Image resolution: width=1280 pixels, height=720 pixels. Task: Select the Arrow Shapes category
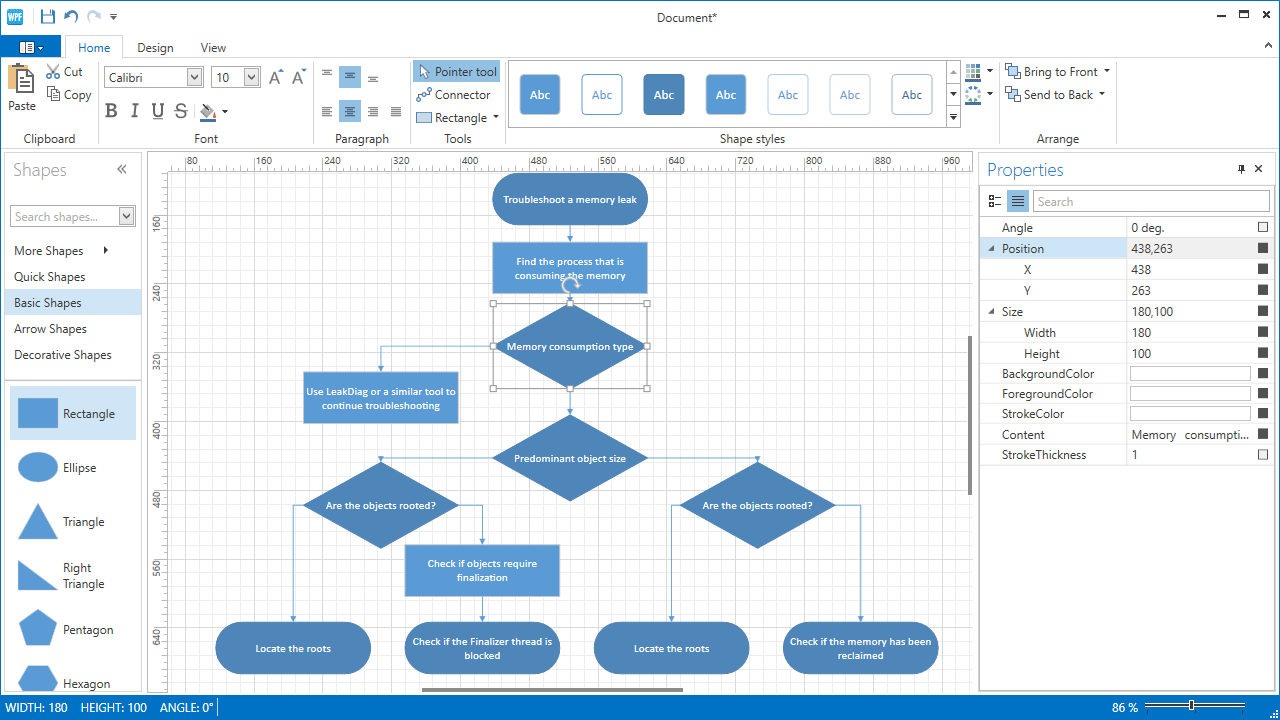[x=73, y=329]
